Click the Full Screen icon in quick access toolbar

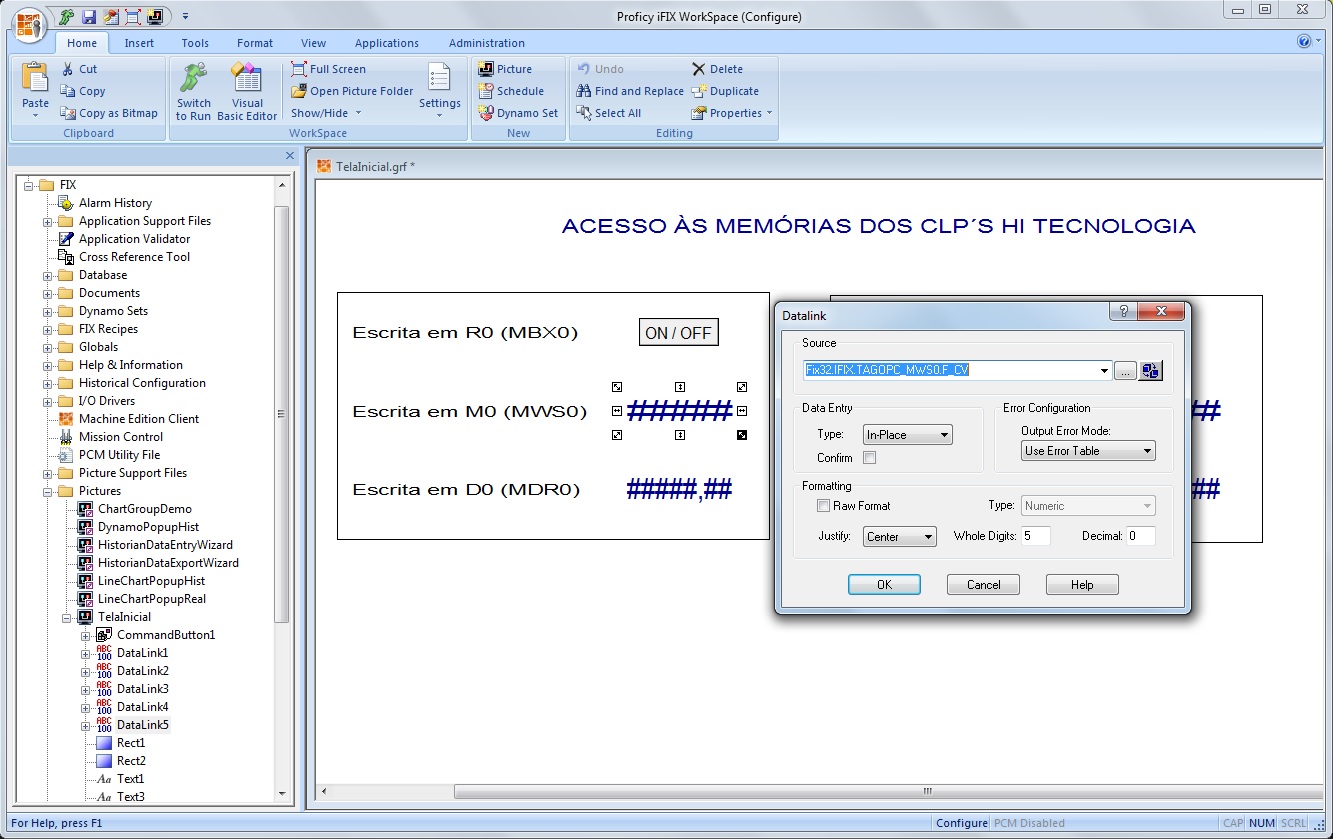pos(133,16)
